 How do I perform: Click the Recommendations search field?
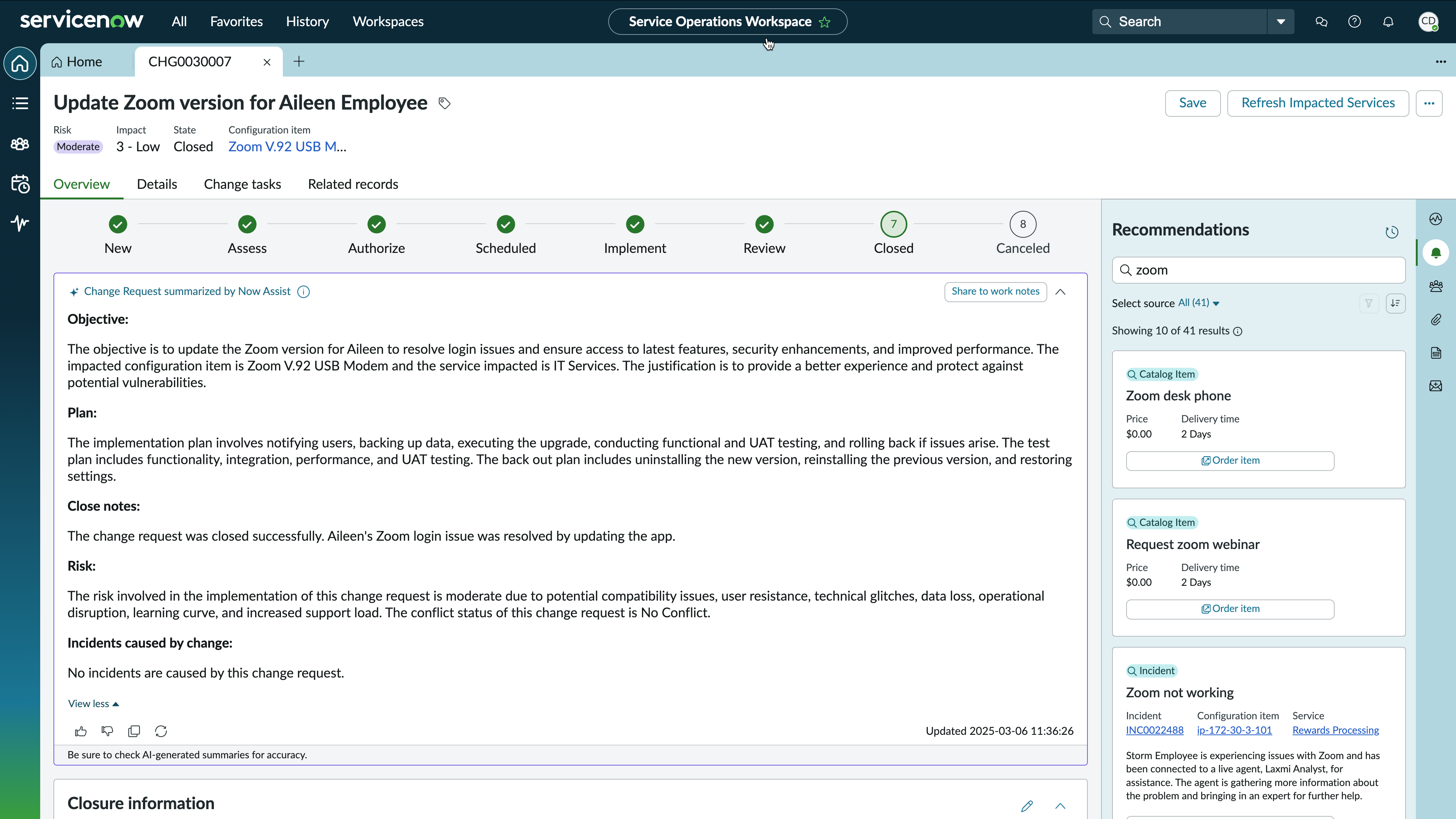pyautogui.click(x=1259, y=270)
